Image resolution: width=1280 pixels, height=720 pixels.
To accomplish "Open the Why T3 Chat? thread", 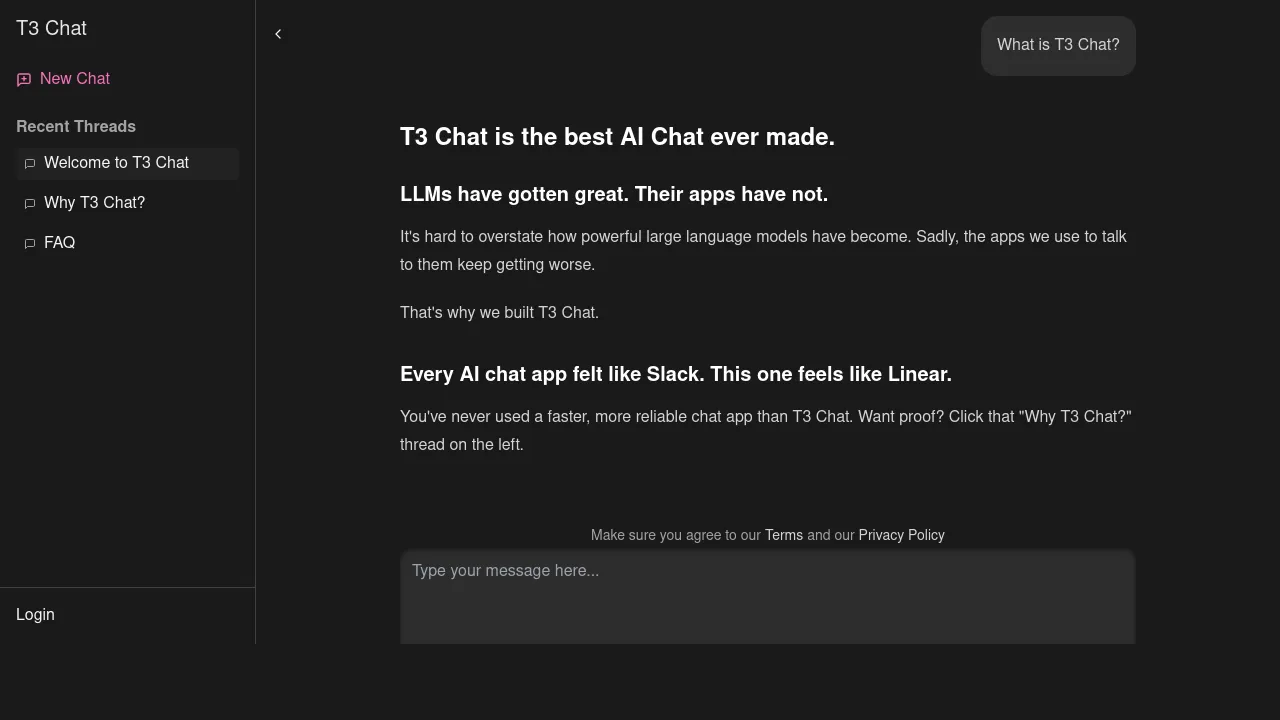I will (128, 203).
